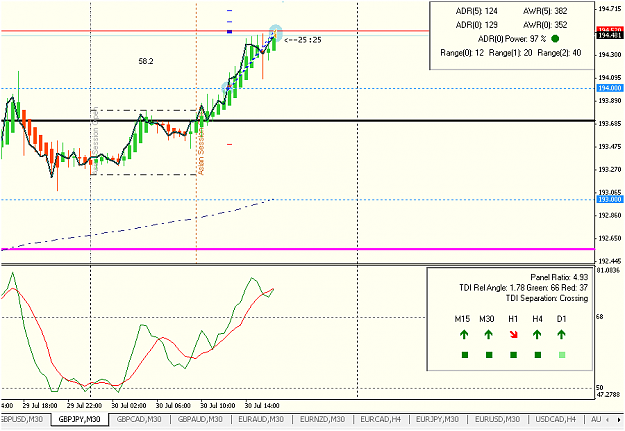
Task: Switch to the EURUSD,M30 chart tab
Action: [x=497, y=419]
